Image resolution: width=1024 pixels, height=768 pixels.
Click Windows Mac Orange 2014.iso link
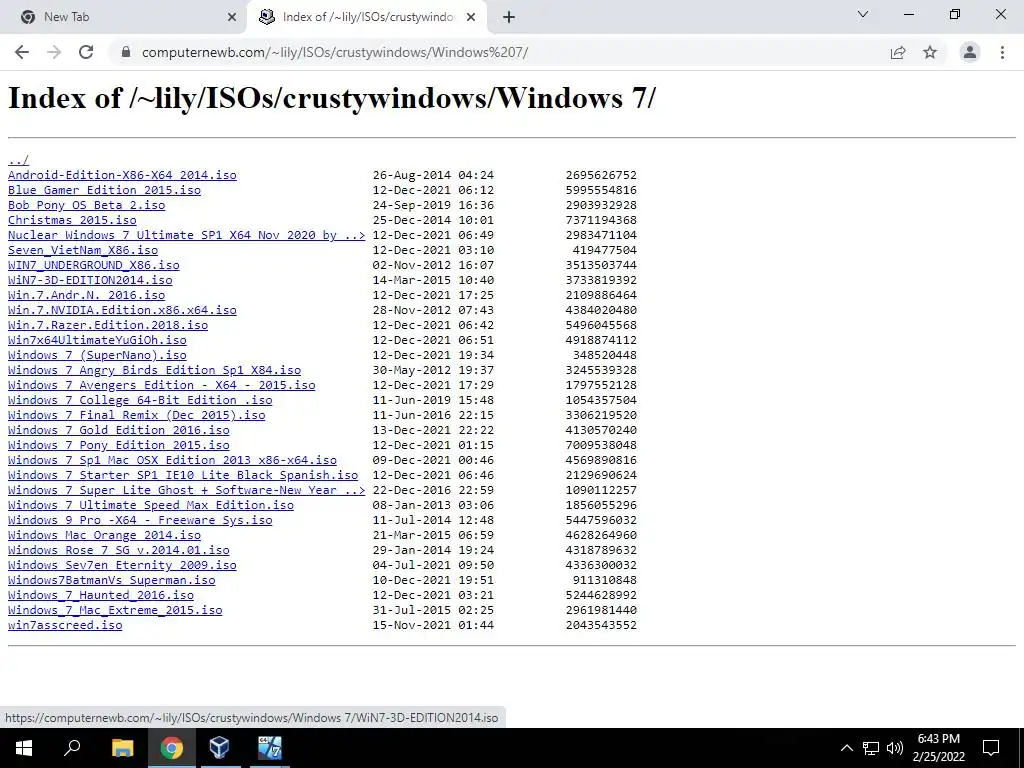pos(104,536)
